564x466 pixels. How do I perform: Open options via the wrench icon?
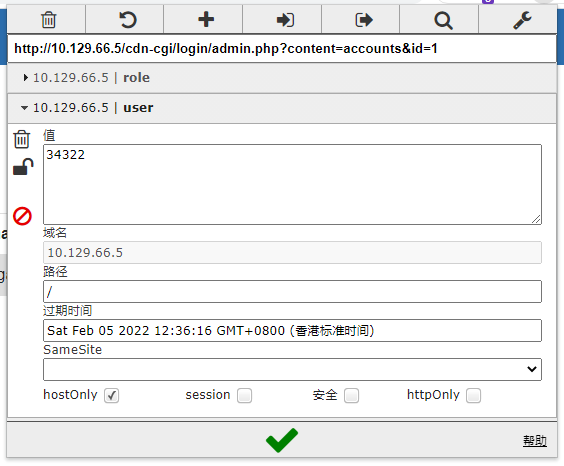pyautogui.click(x=522, y=20)
